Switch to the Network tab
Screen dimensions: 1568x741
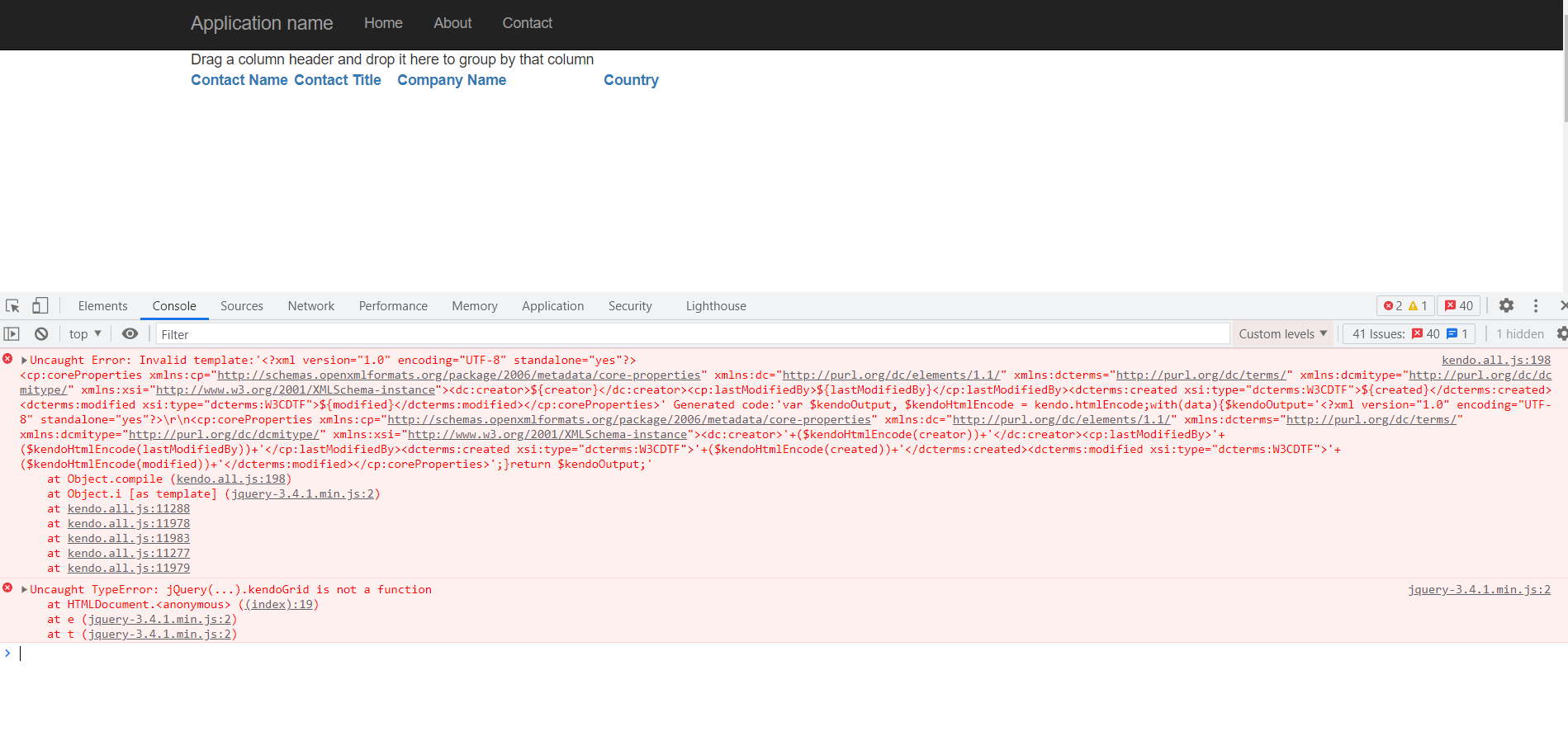pos(311,306)
